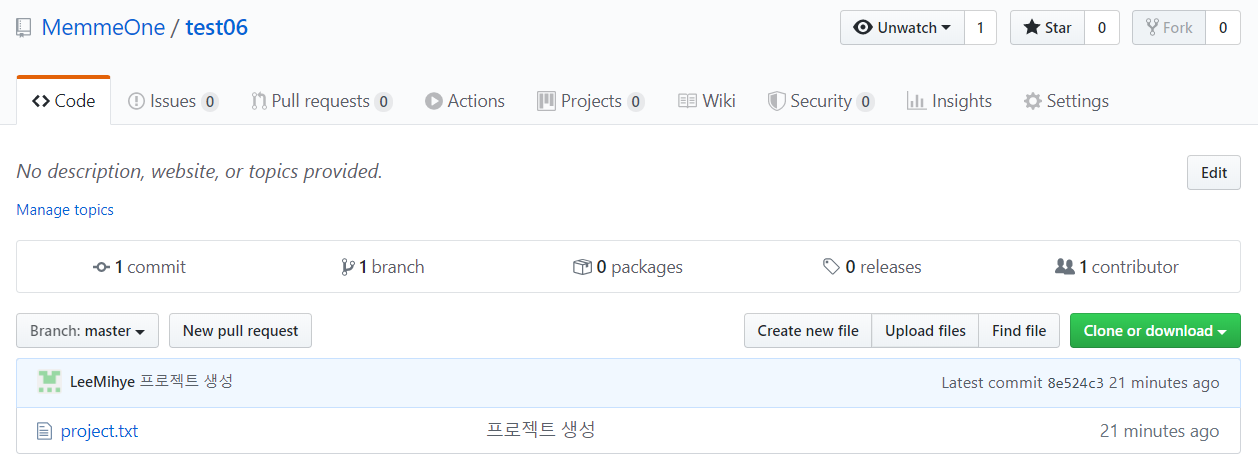Click the pull request icon in tabs

(259, 101)
